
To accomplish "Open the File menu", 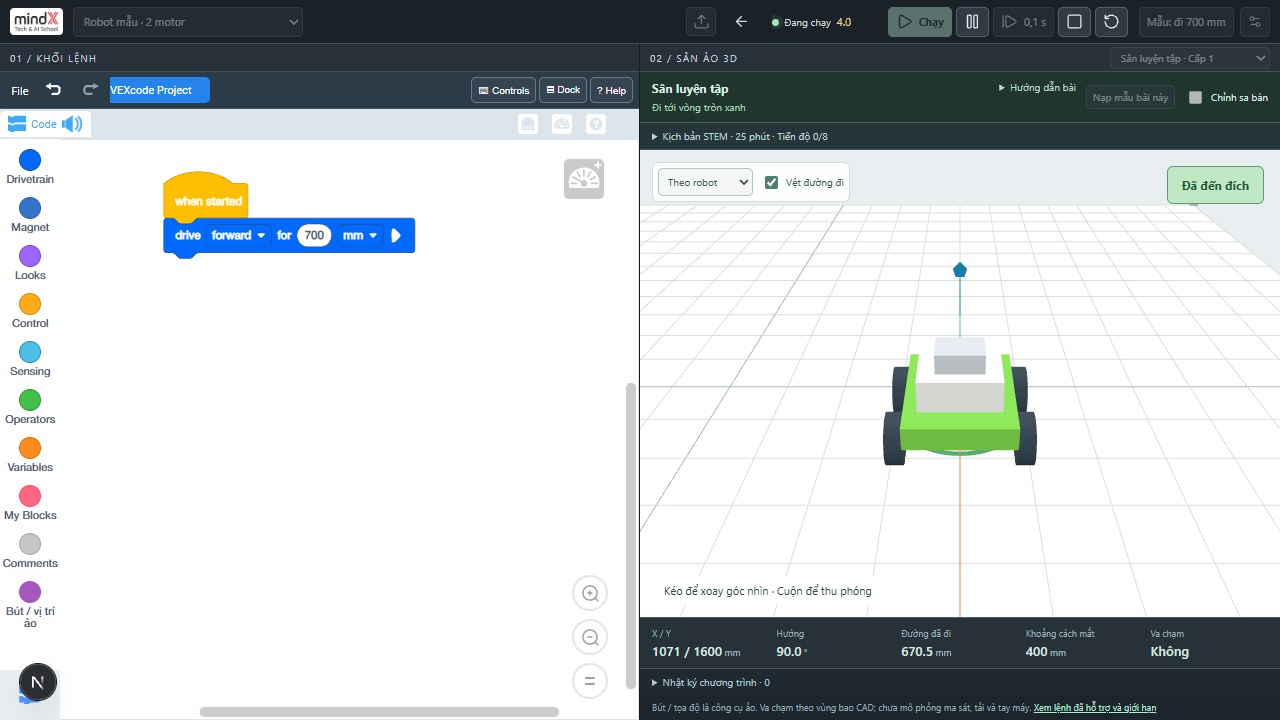I will point(20,91).
